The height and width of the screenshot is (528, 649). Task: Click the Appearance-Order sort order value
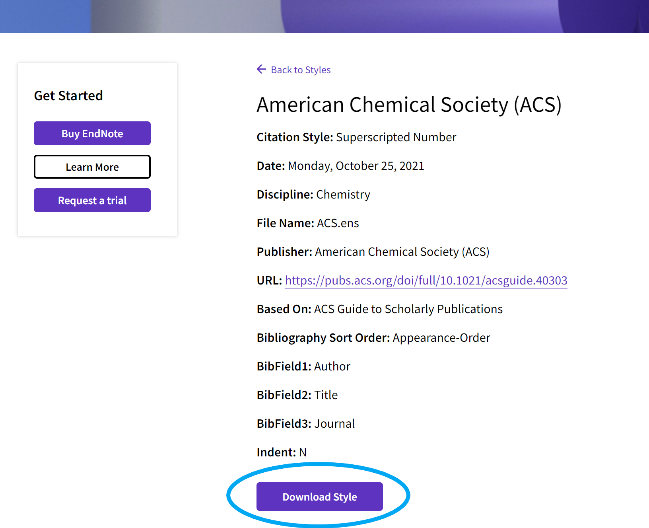coord(441,338)
